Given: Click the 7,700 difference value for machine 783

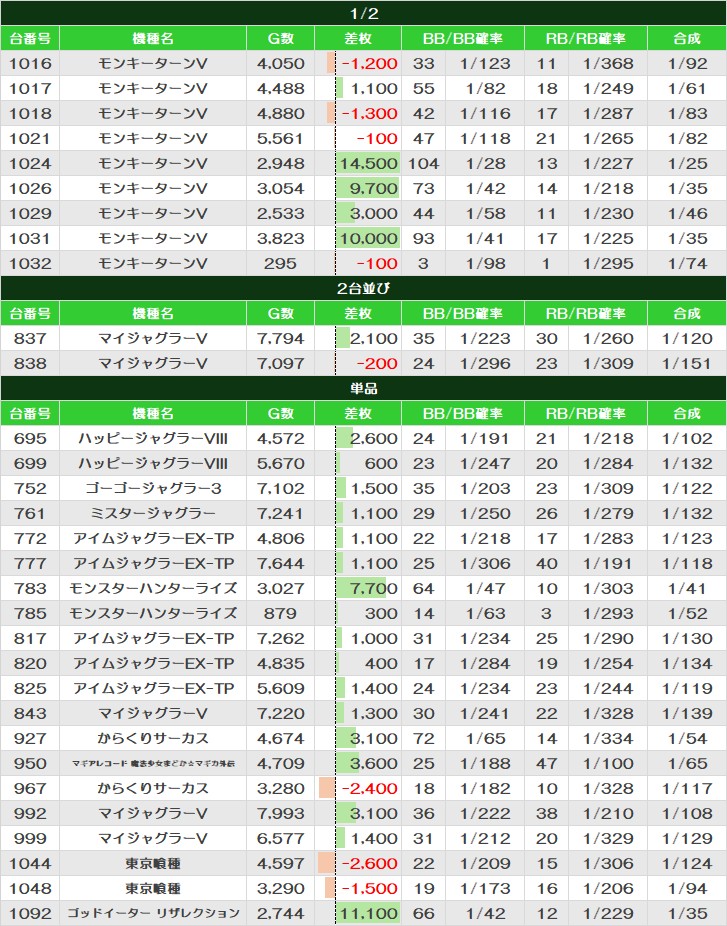Looking at the screenshot, I should click(x=373, y=588).
